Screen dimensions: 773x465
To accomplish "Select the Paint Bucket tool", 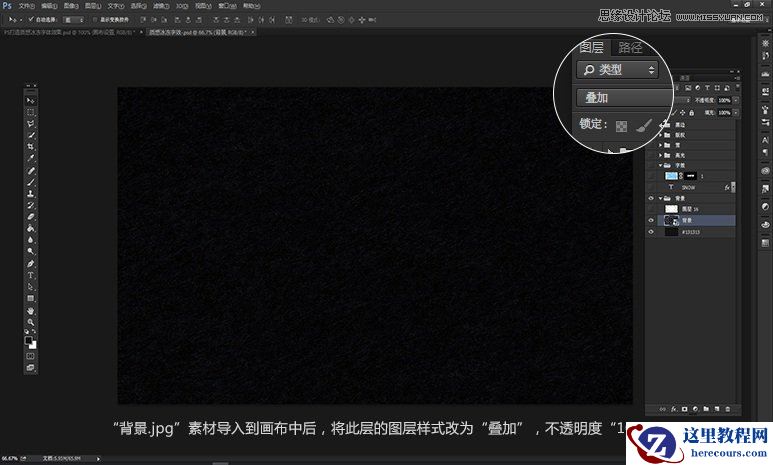I will (x=31, y=228).
